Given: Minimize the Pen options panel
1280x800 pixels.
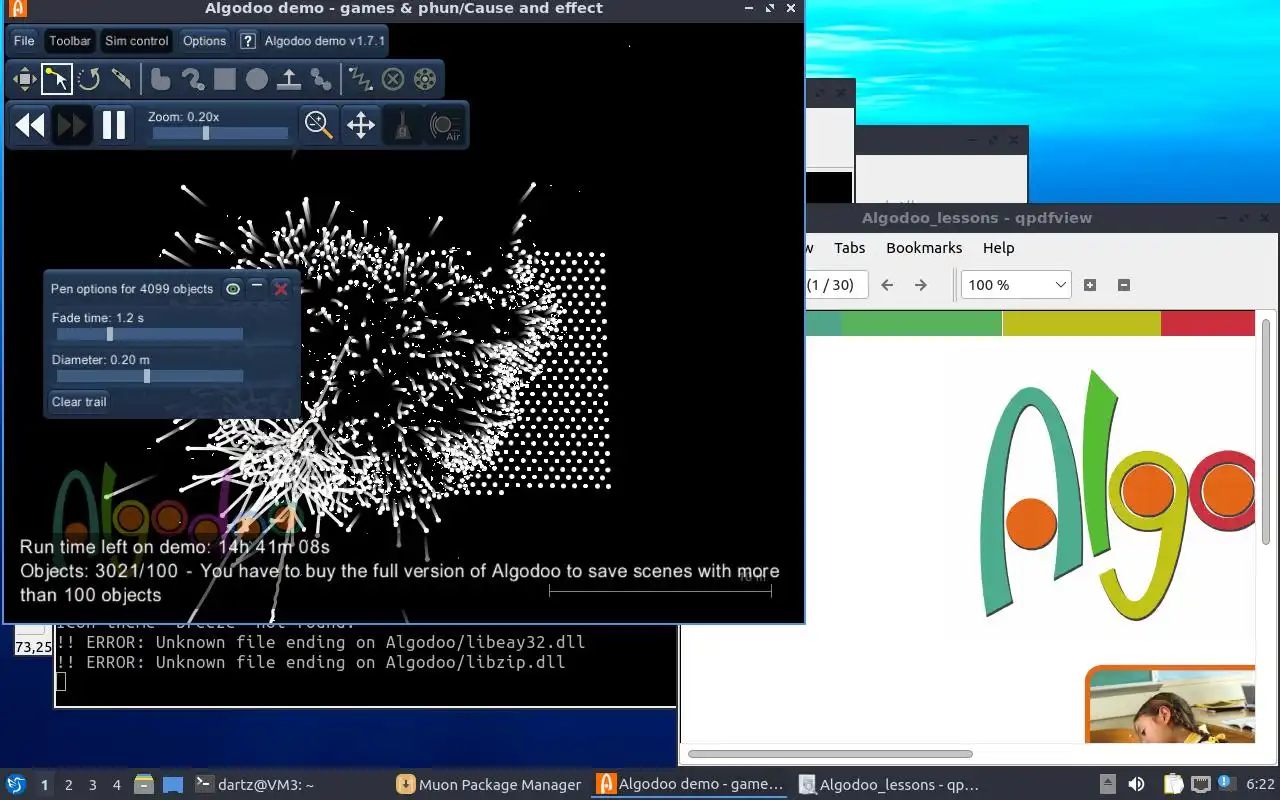Looking at the screenshot, I should click(257, 289).
